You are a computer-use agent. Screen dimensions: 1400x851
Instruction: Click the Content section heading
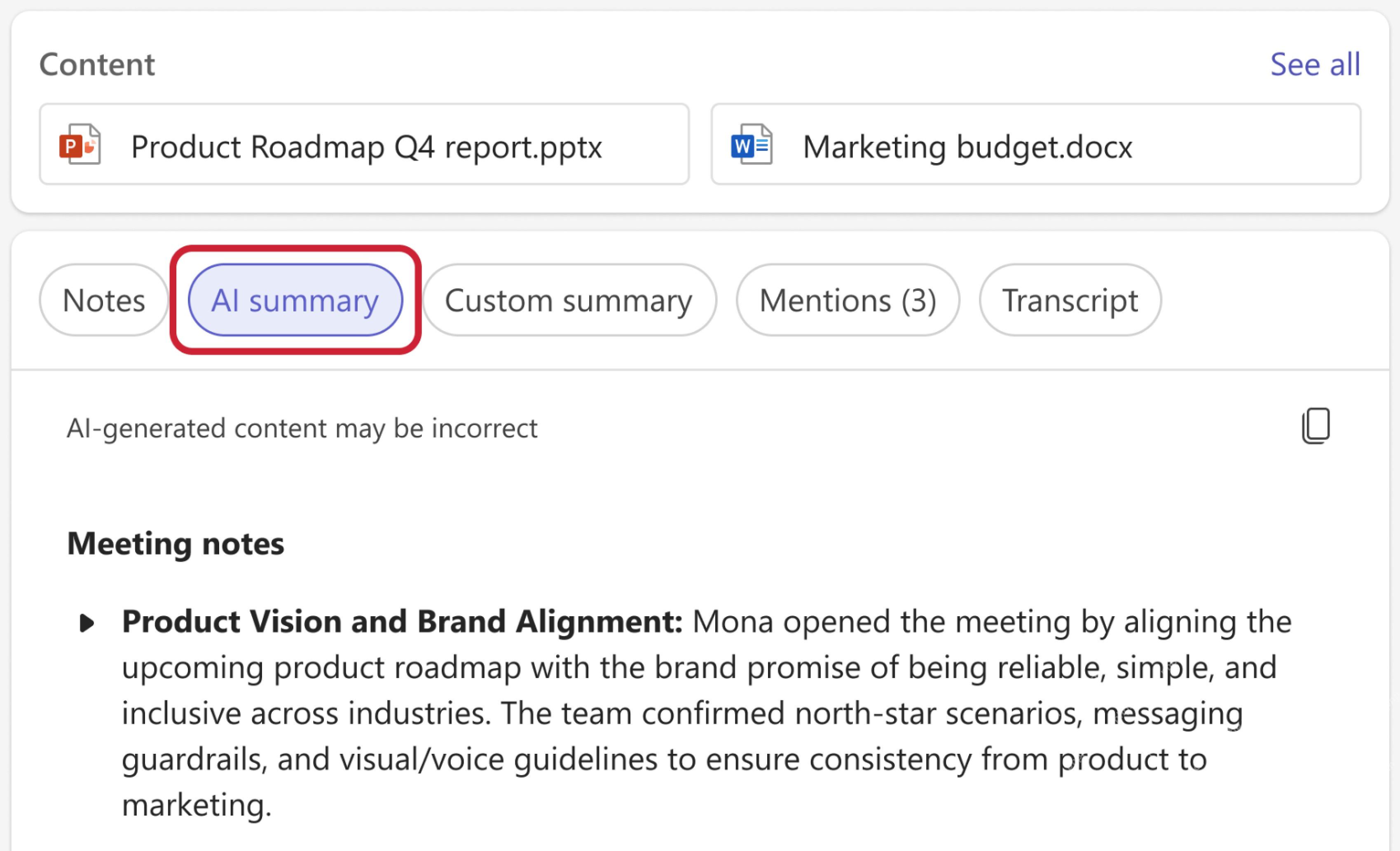tap(96, 64)
